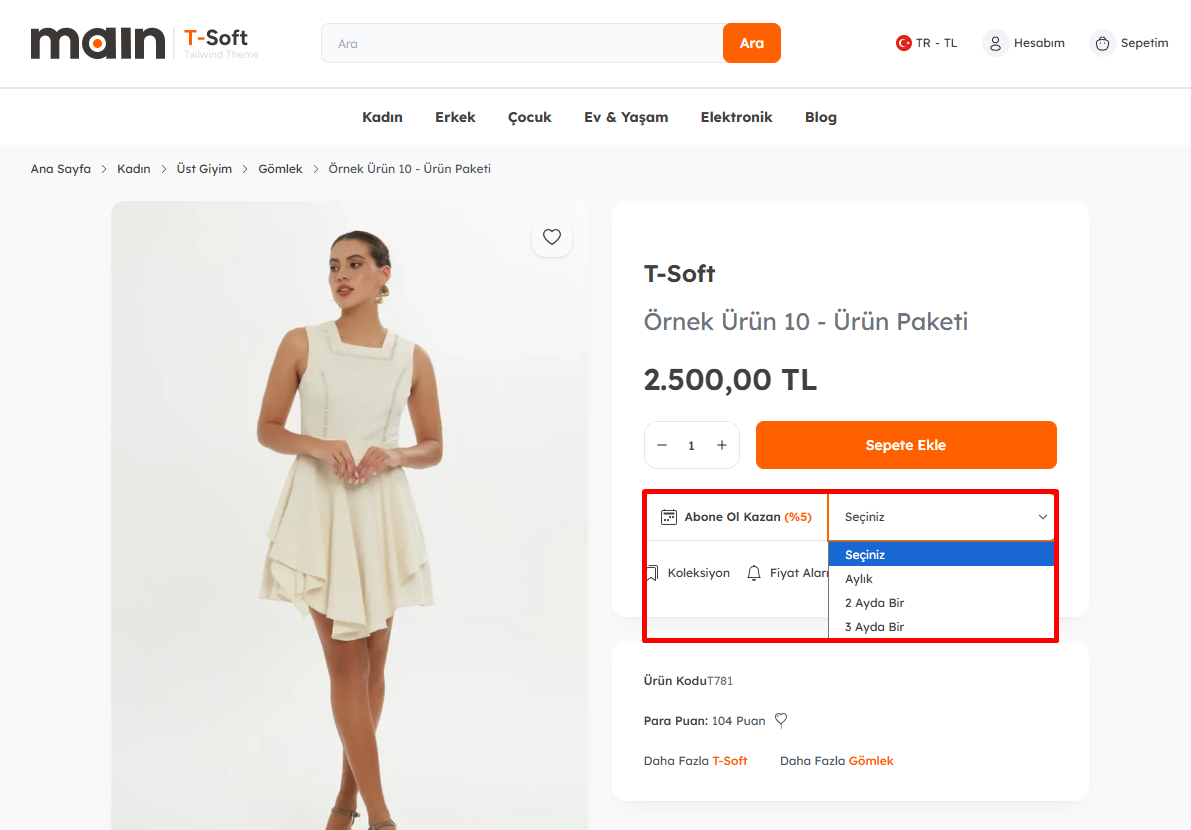Click the Abone Ol Kazan calendar icon

669,517
